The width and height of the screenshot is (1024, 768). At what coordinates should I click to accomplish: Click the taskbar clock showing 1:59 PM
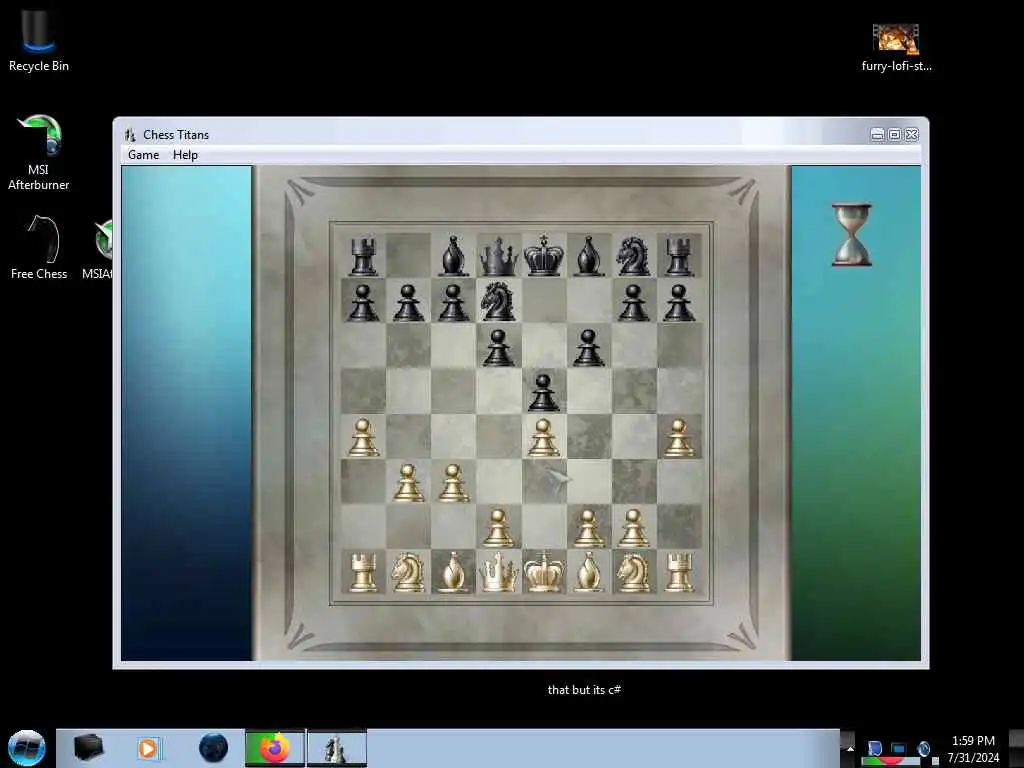click(973, 748)
